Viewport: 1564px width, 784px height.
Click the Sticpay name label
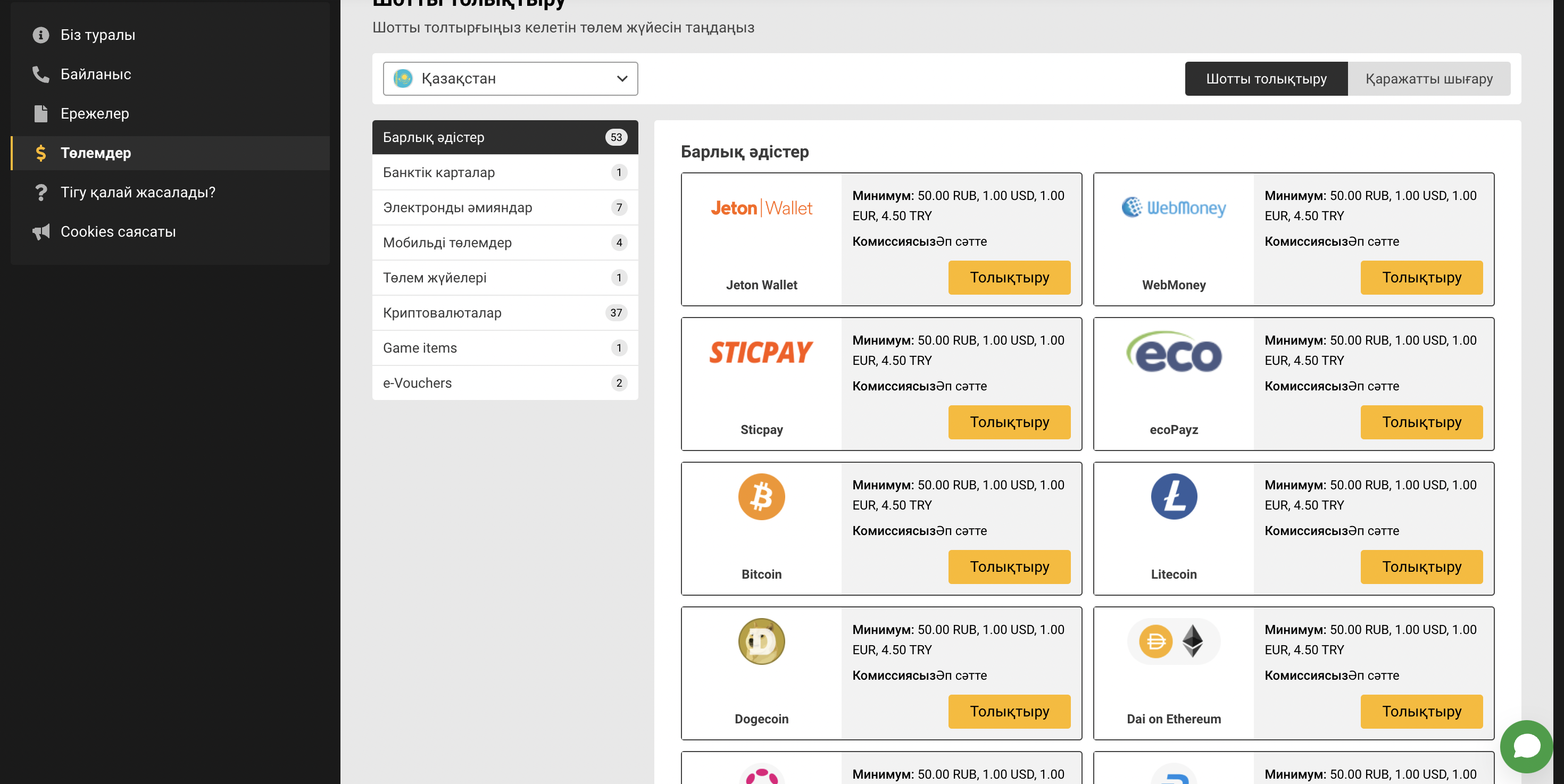pyautogui.click(x=761, y=430)
